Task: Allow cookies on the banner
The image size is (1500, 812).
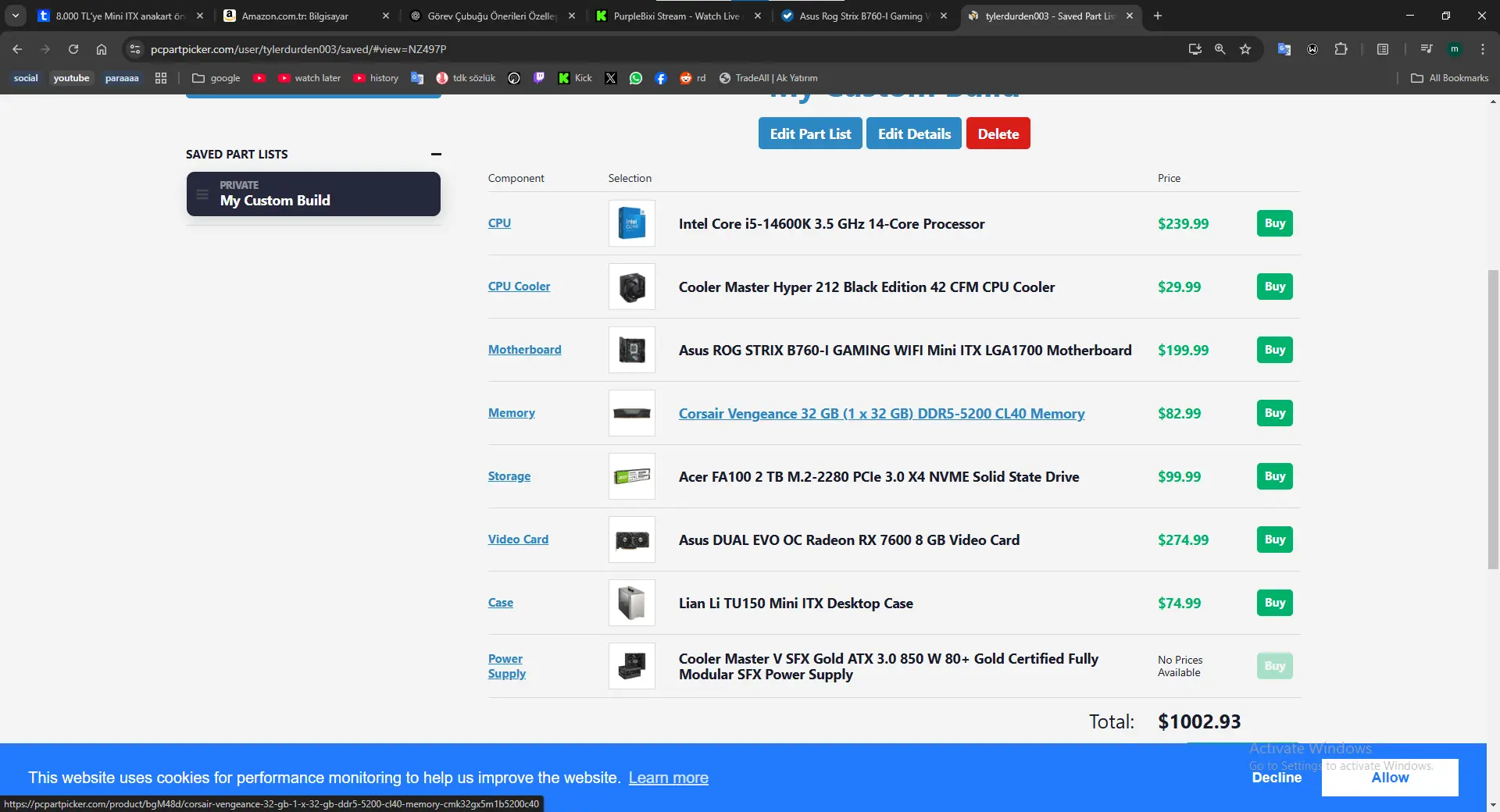Action: pyautogui.click(x=1390, y=778)
